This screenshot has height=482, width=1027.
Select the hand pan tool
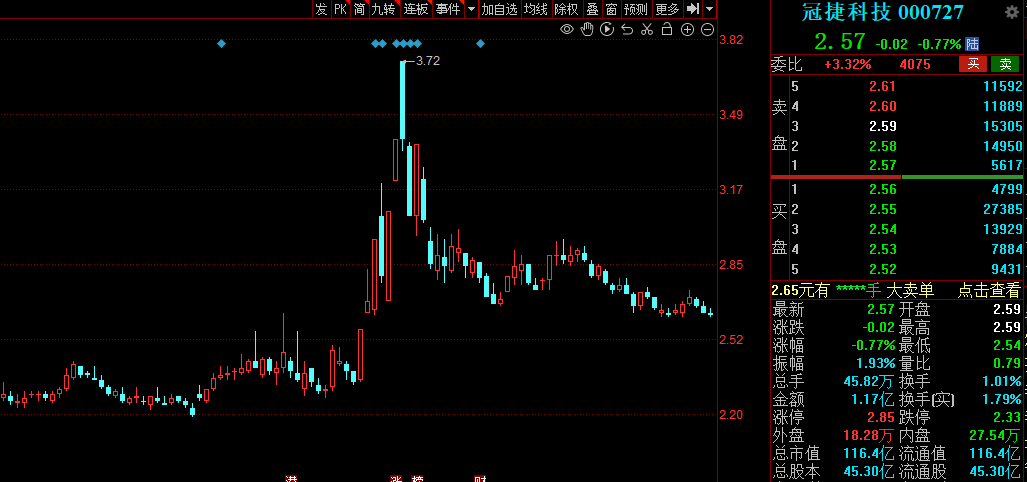[588, 29]
